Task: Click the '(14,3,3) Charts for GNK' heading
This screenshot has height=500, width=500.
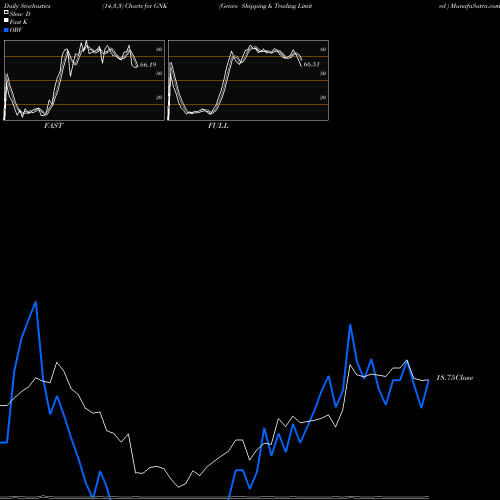Action: click(135, 6)
